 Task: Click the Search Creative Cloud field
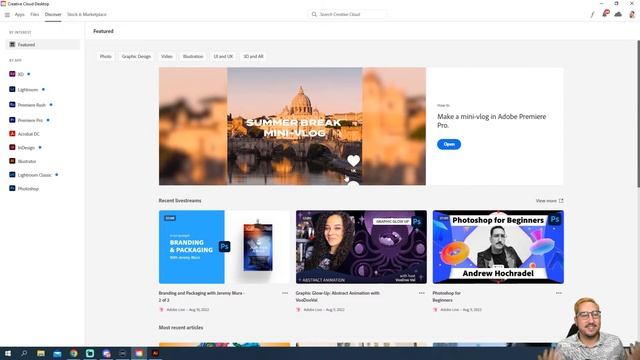click(347, 14)
